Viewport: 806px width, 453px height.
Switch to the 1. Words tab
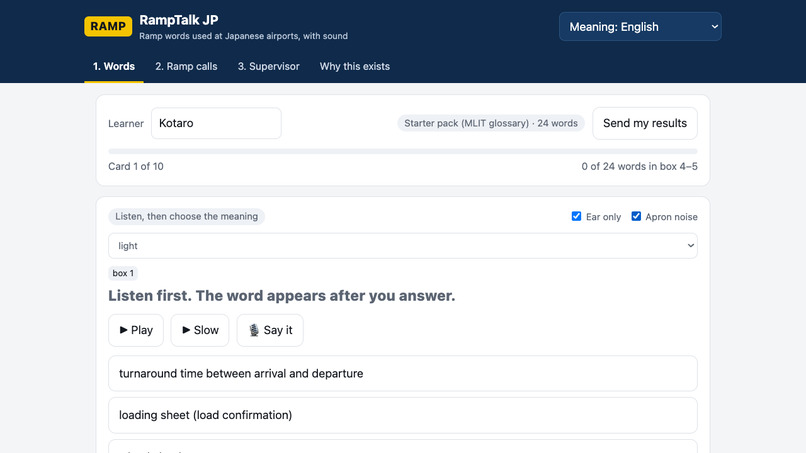coord(114,66)
